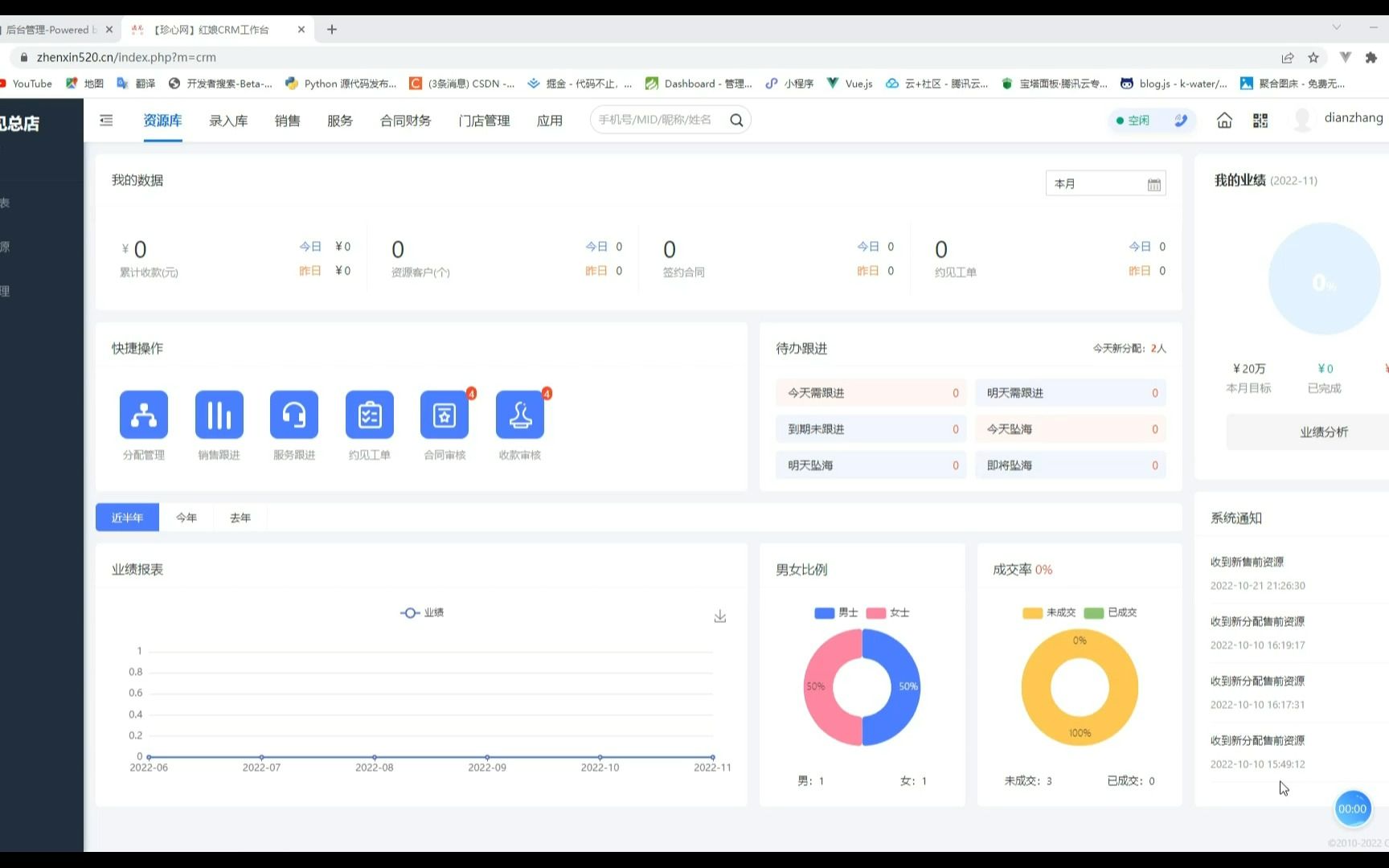
Task: Close the 红娘CRM工作台 browser tab
Action: tap(301, 30)
